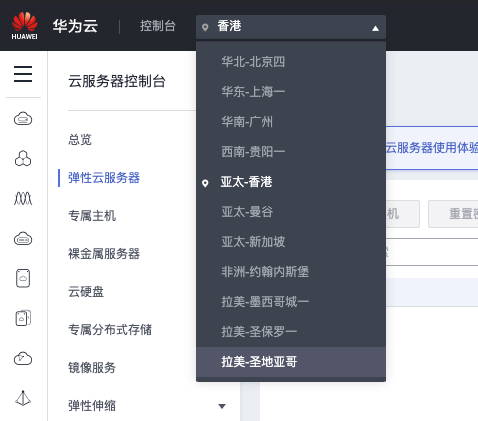The height and width of the screenshot is (421, 478).
Task: Open 裸金属服务器 in the sidebar
Action: 104,254
